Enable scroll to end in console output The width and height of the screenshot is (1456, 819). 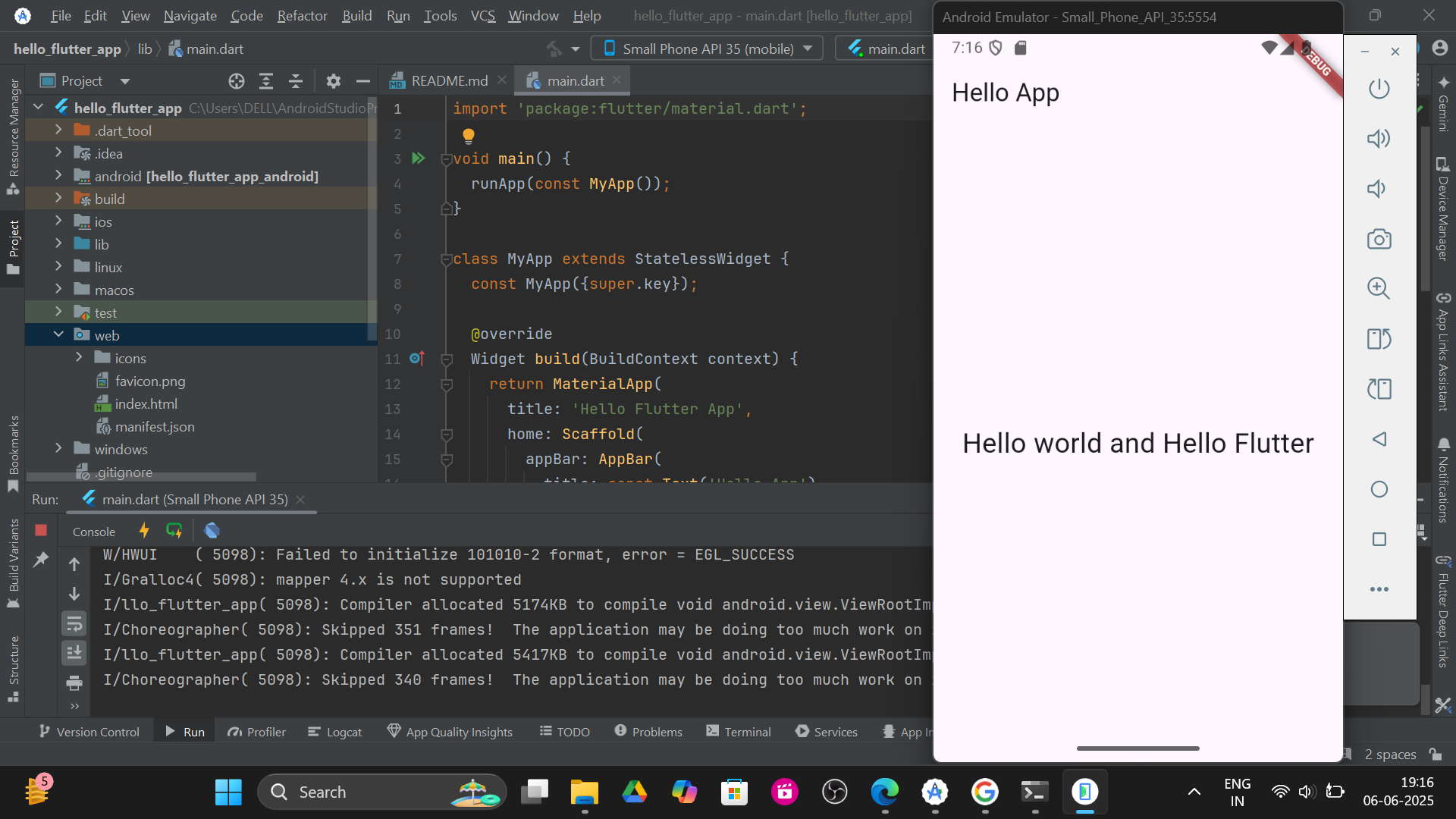click(74, 653)
